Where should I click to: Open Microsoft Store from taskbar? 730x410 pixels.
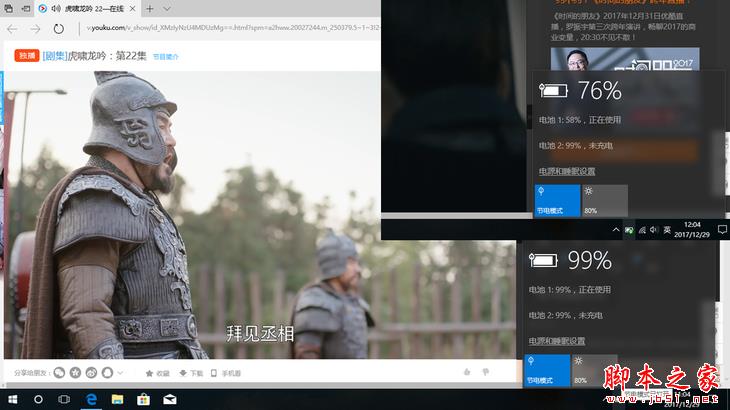coord(143,399)
